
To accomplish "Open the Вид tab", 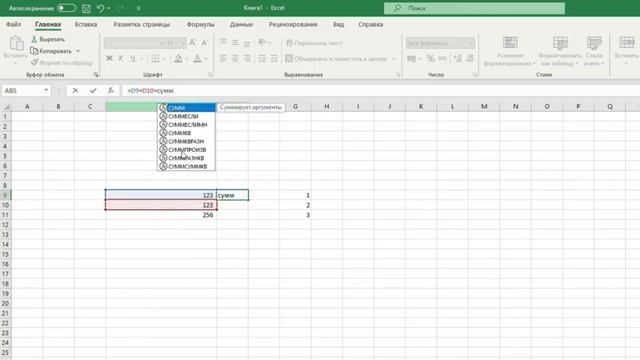I will point(338,24).
